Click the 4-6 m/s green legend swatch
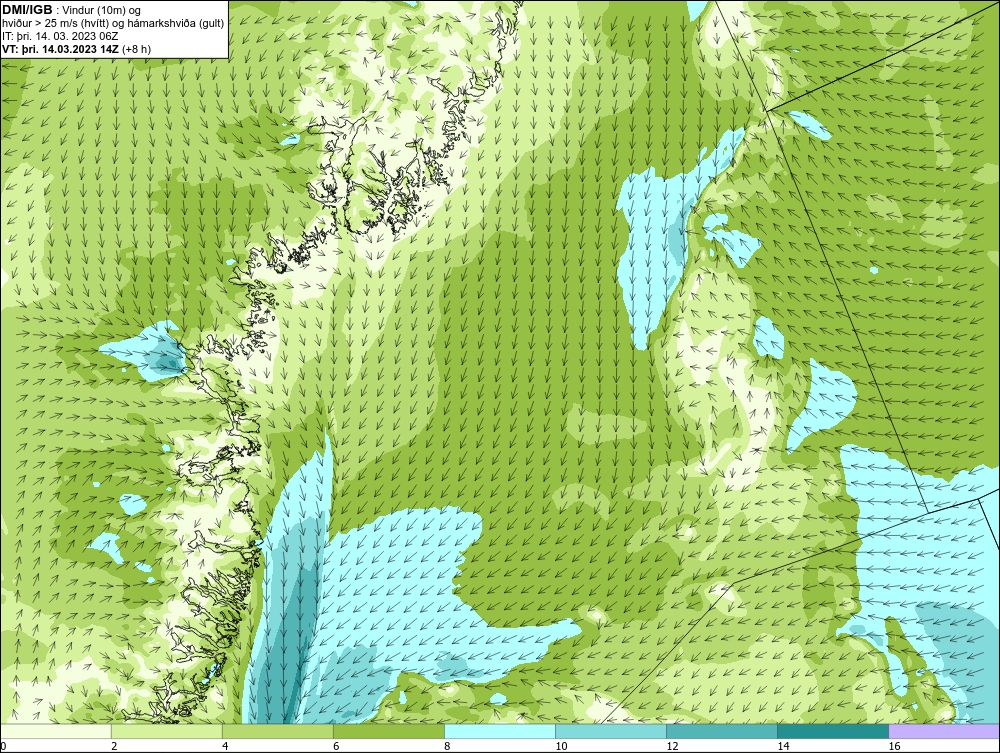Screen dimensions: 1000x753 point(278,731)
